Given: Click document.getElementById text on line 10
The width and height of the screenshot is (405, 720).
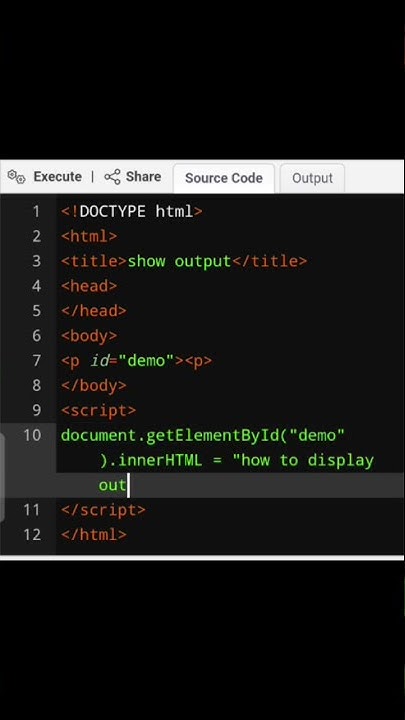Looking at the screenshot, I should coord(169,435).
